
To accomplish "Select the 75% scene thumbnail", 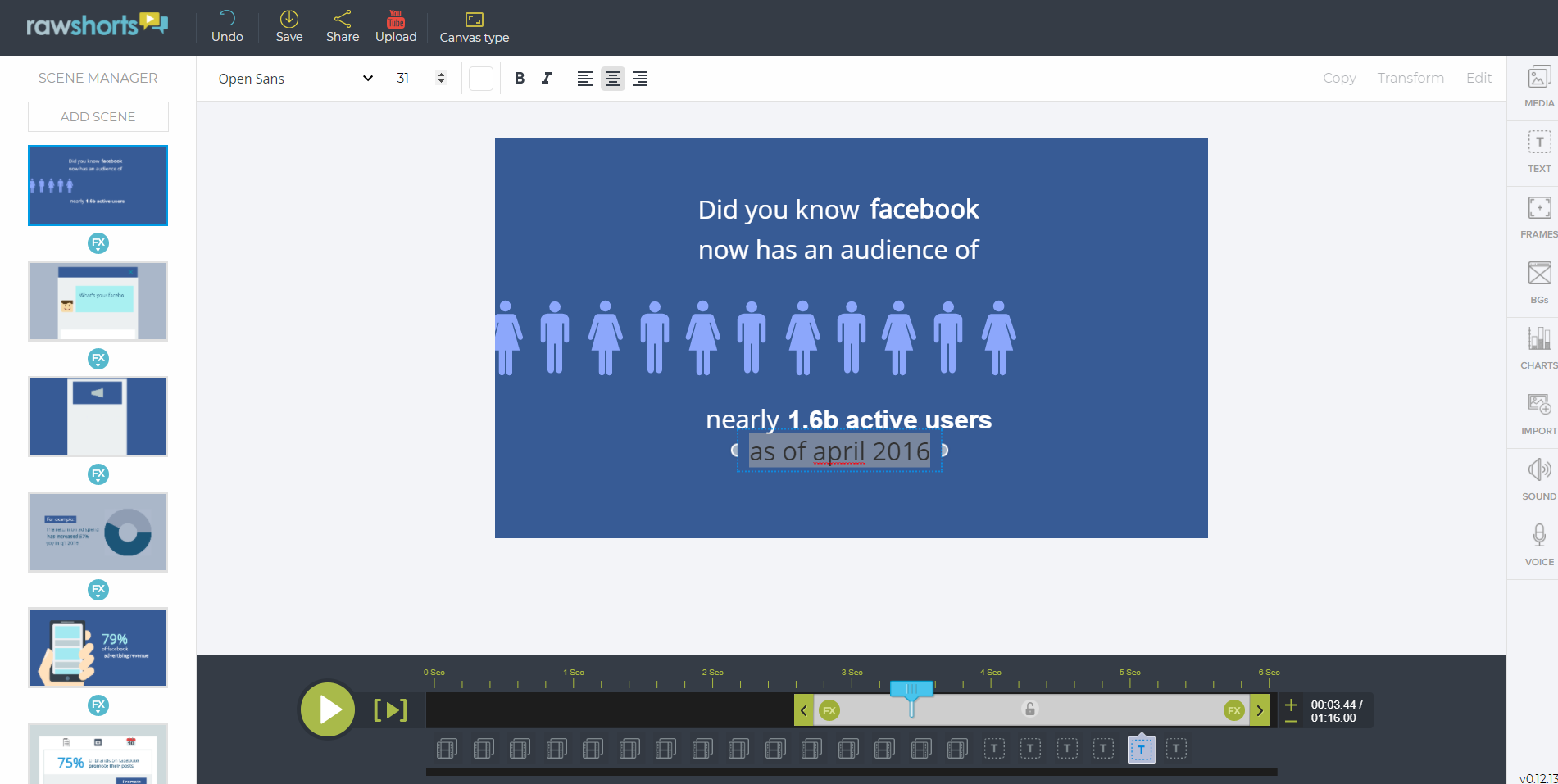I will 98,754.
